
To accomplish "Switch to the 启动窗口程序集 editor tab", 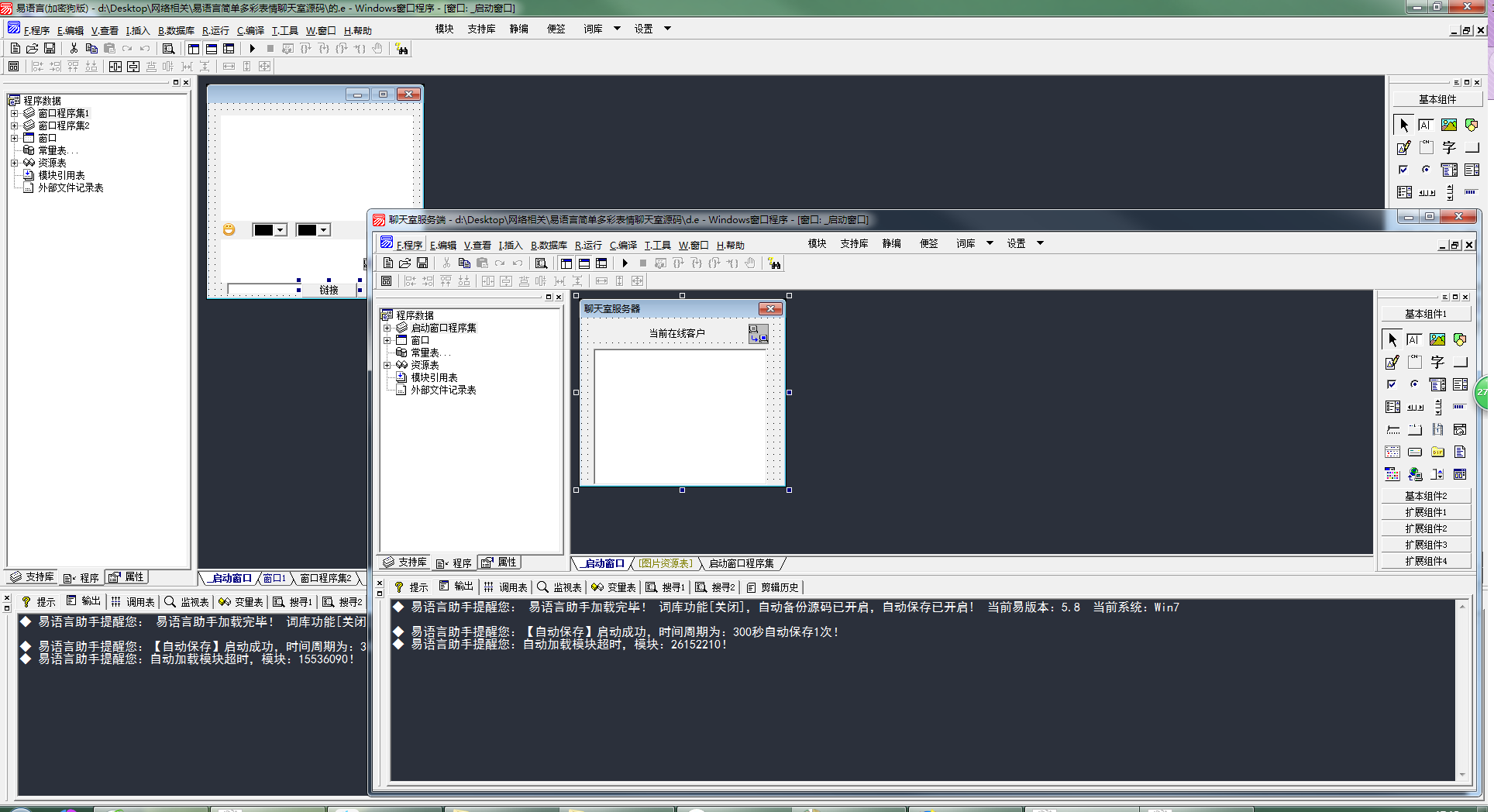I will [x=741, y=563].
